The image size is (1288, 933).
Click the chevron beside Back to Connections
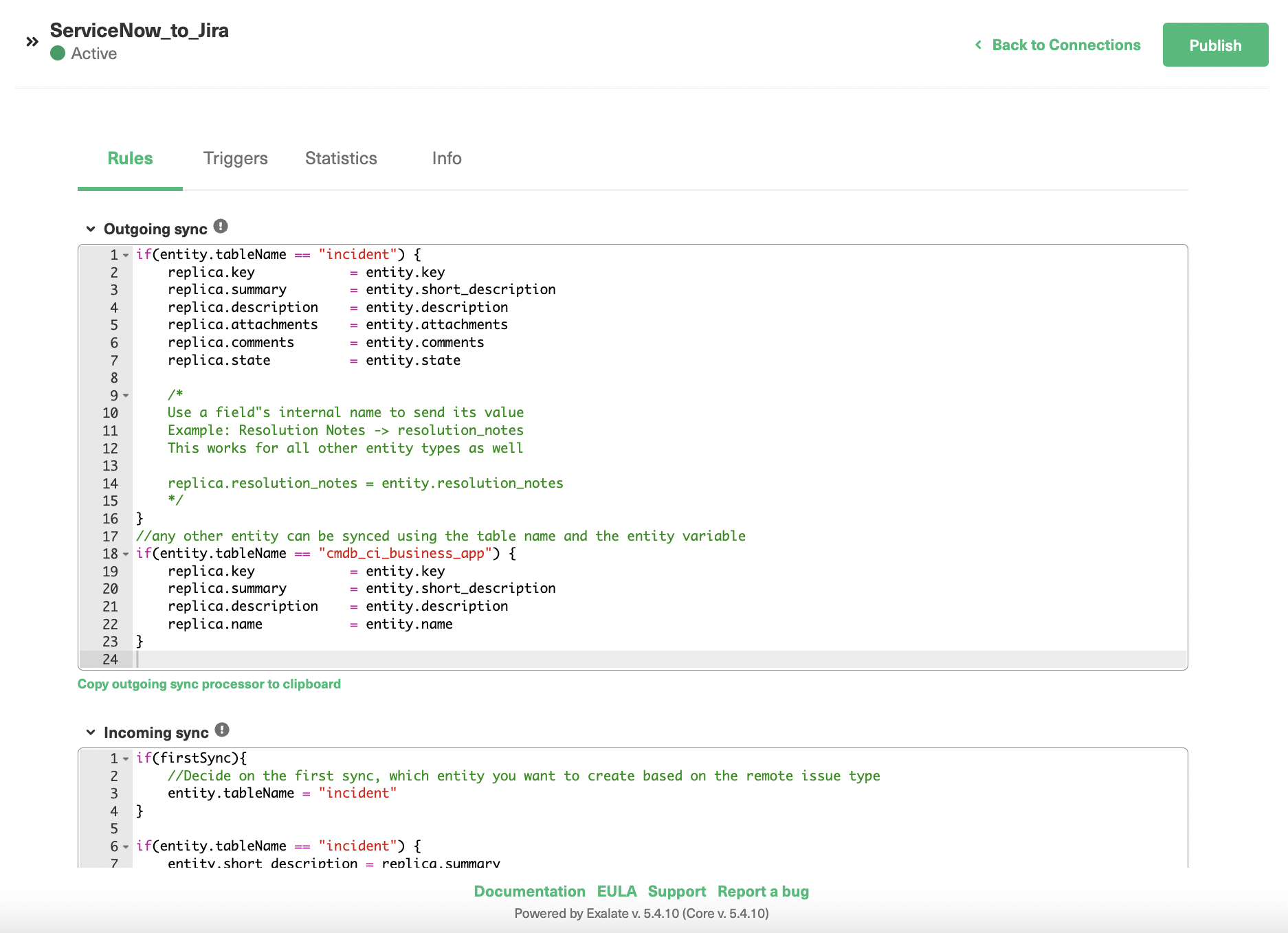point(978,45)
